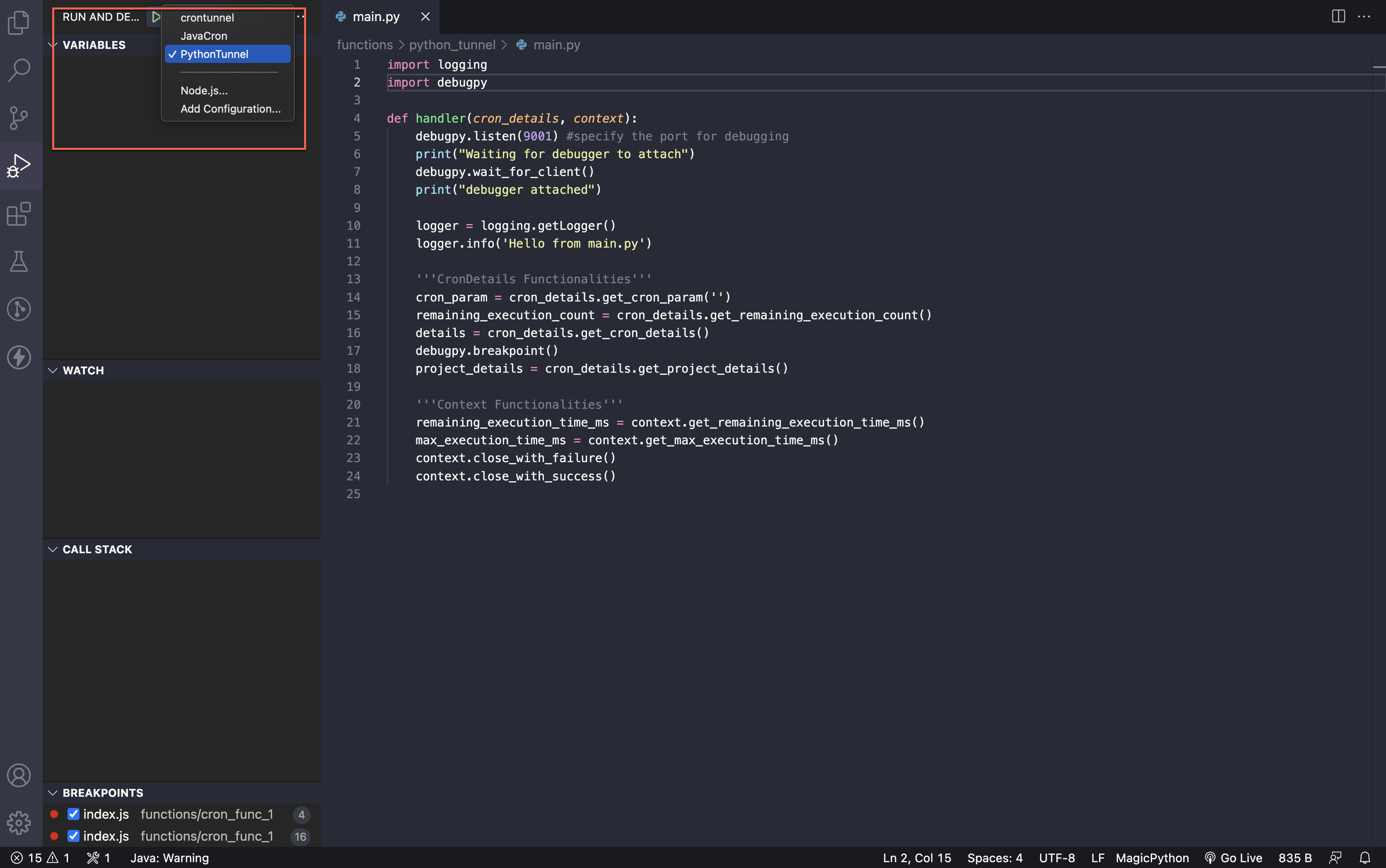1386x868 pixels.
Task: Click 835 B file size indicator
Action: (1295, 858)
